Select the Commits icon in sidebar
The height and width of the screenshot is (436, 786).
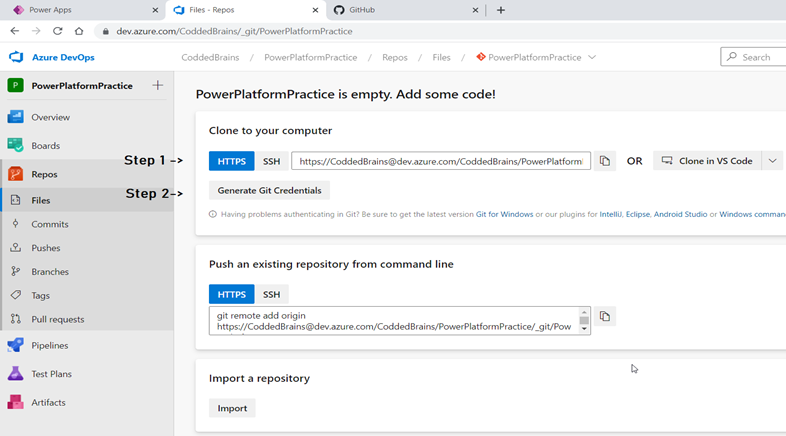(16, 224)
